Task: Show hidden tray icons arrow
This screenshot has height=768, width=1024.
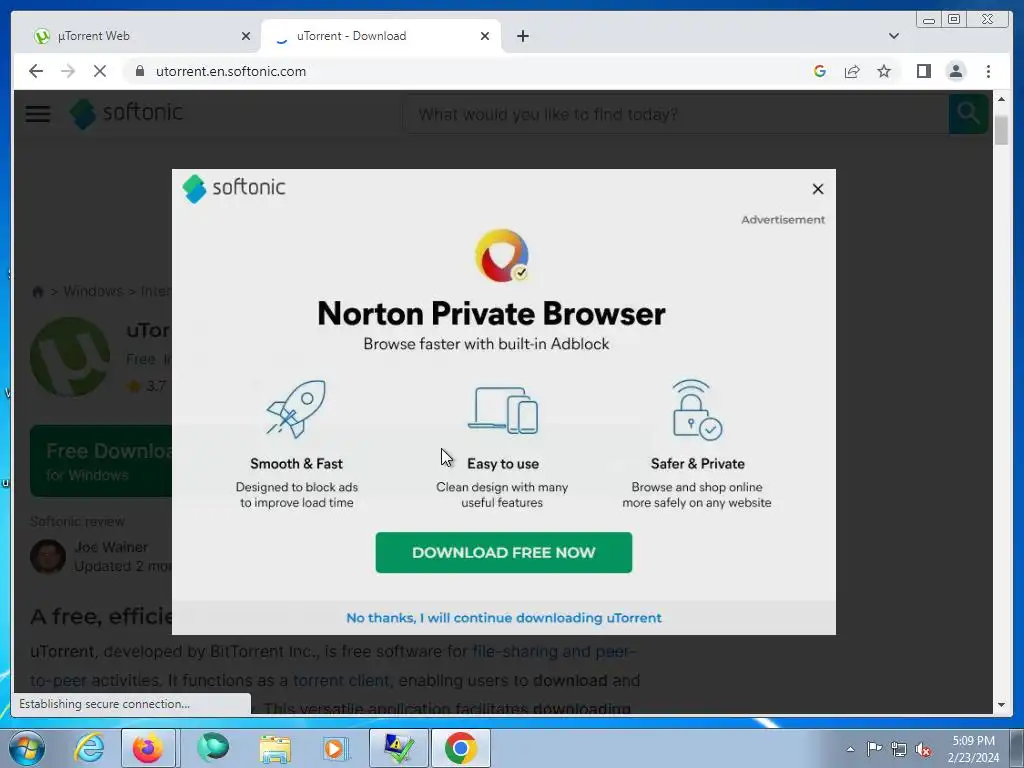Action: tap(850, 749)
